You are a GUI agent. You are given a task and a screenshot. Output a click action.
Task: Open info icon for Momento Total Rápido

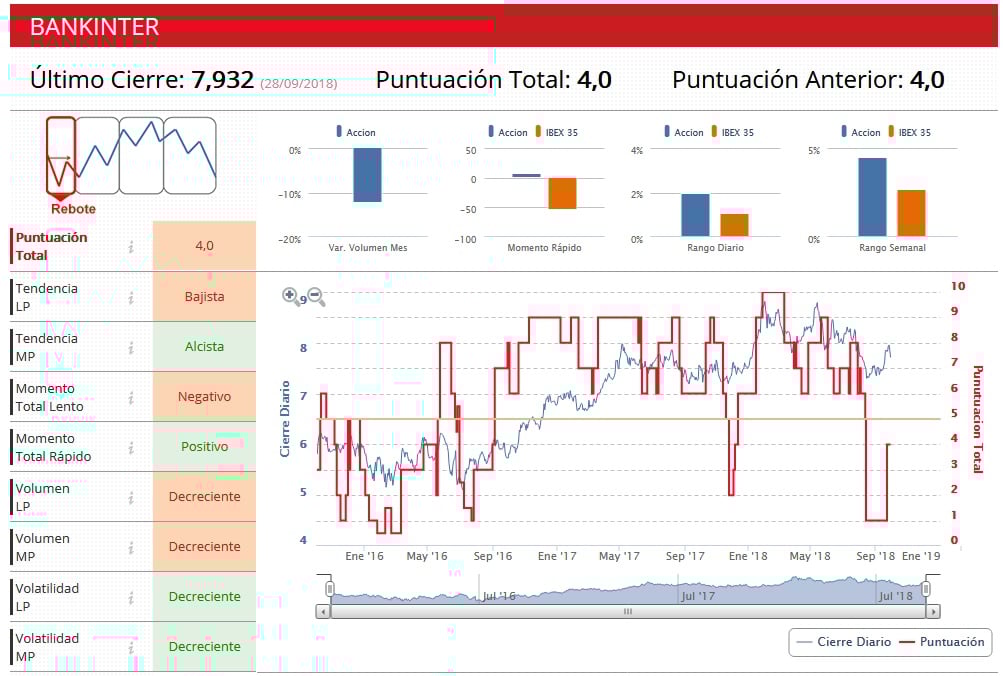coord(131,447)
